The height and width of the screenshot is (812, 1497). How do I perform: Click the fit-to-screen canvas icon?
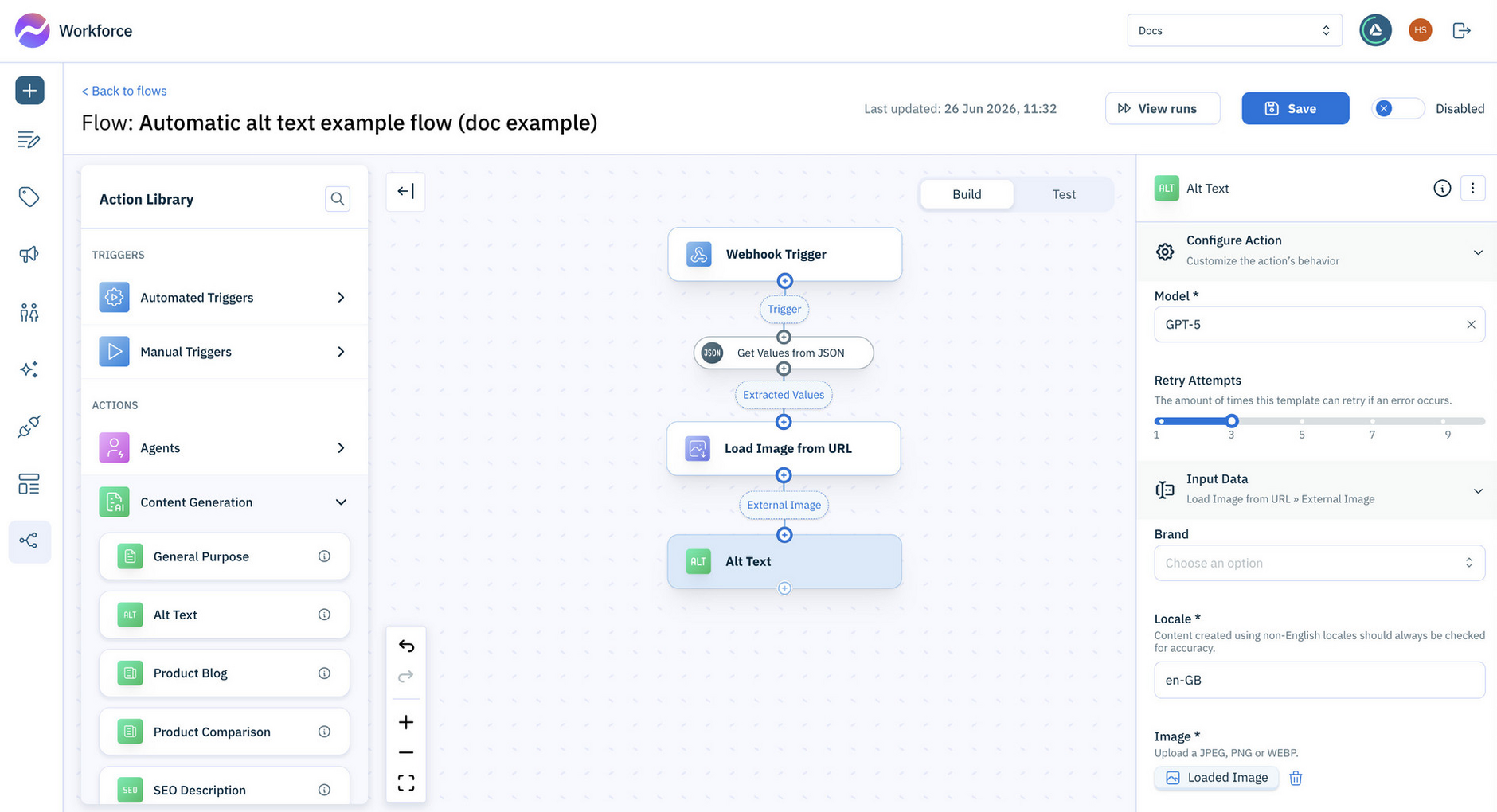click(x=406, y=783)
